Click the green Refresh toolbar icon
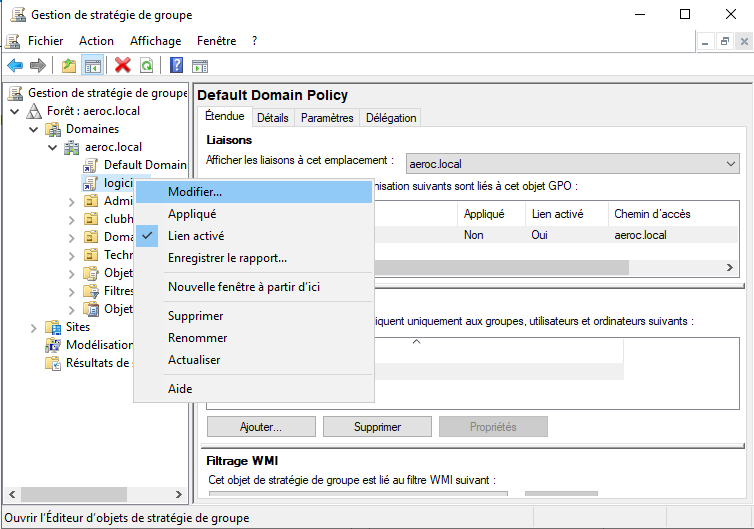754x529 pixels. pyautogui.click(x=146, y=66)
